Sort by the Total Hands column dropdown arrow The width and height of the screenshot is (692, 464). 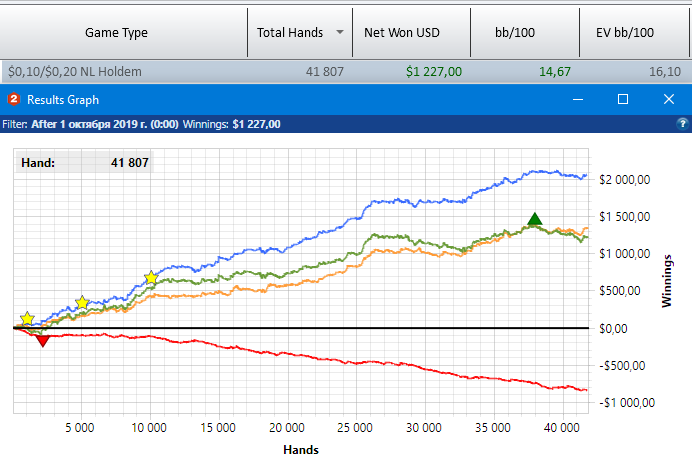pyautogui.click(x=340, y=32)
